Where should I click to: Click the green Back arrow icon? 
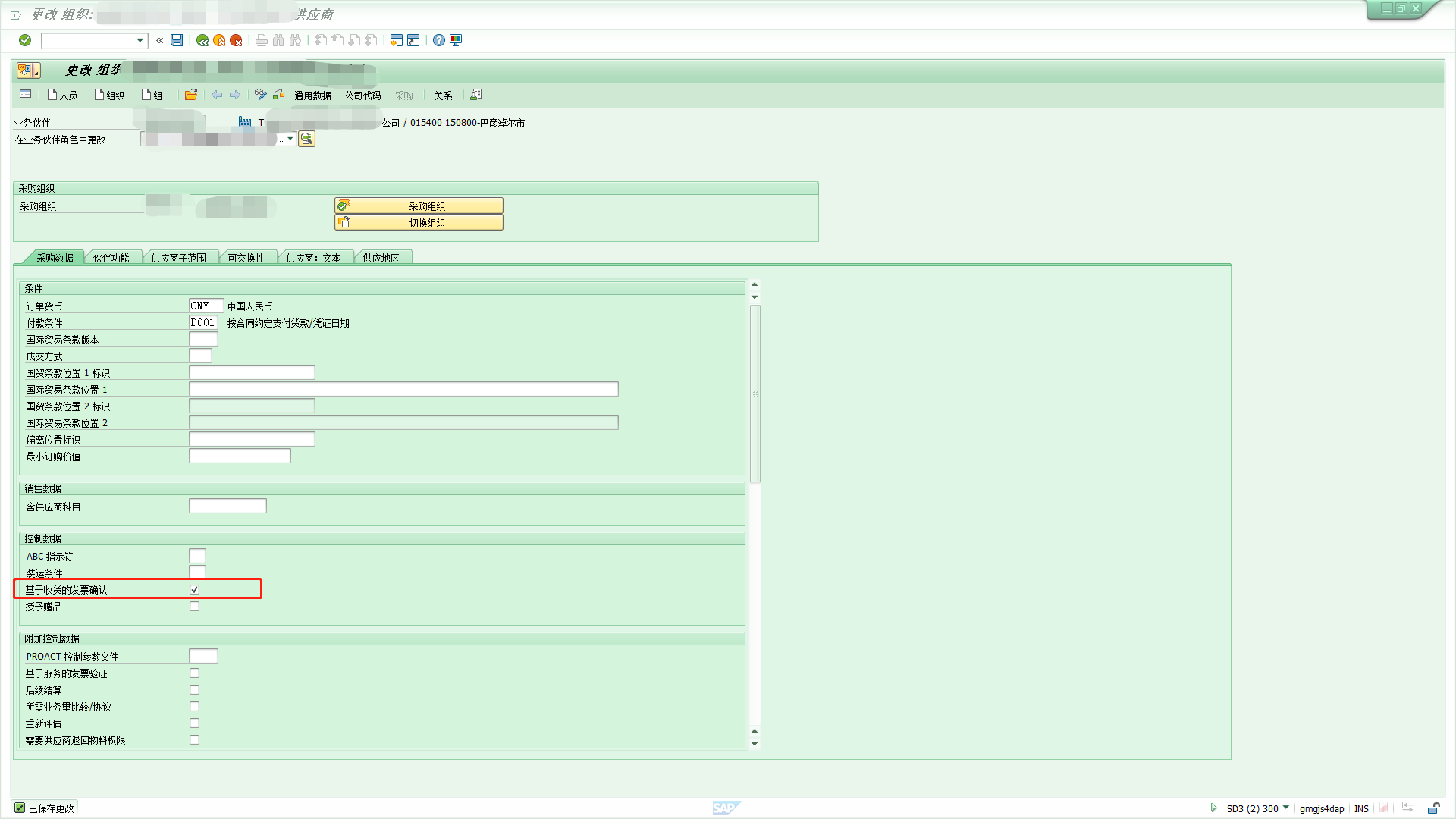pos(202,40)
